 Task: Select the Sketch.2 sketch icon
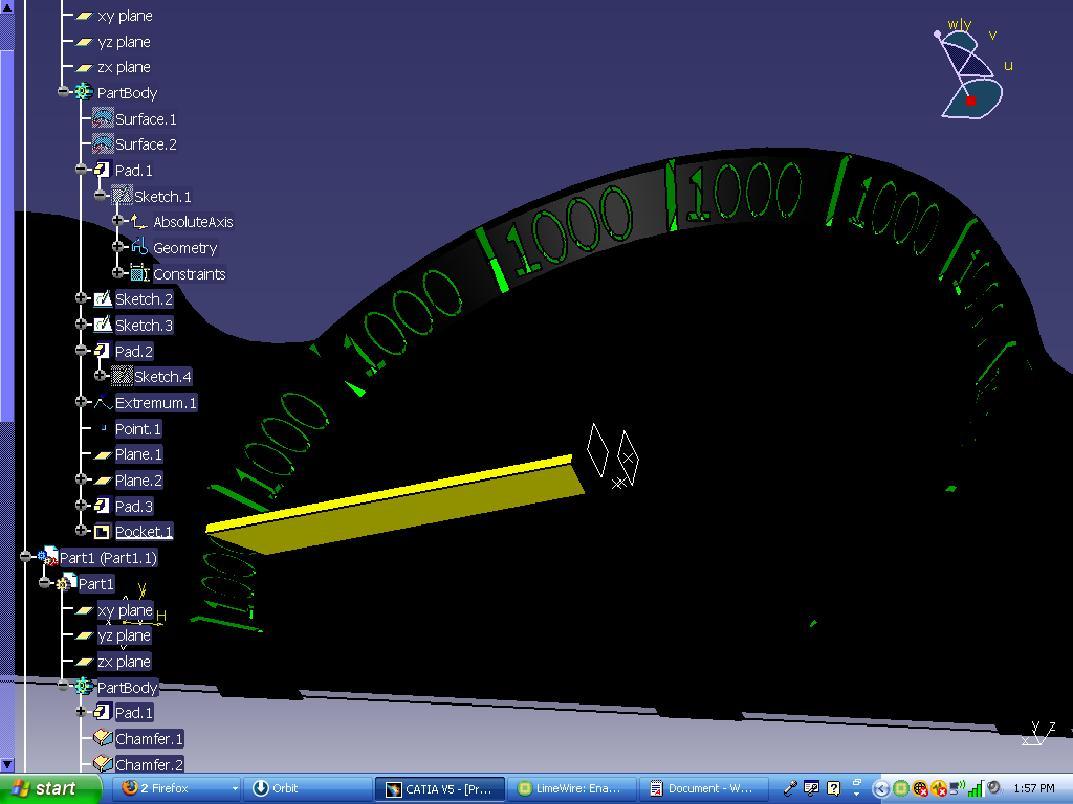tap(103, 299)
